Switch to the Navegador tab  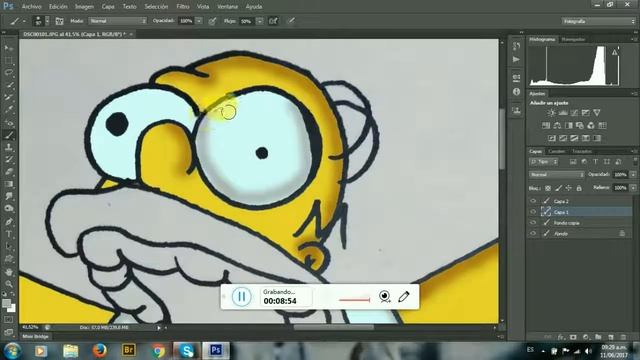[573, 40]
